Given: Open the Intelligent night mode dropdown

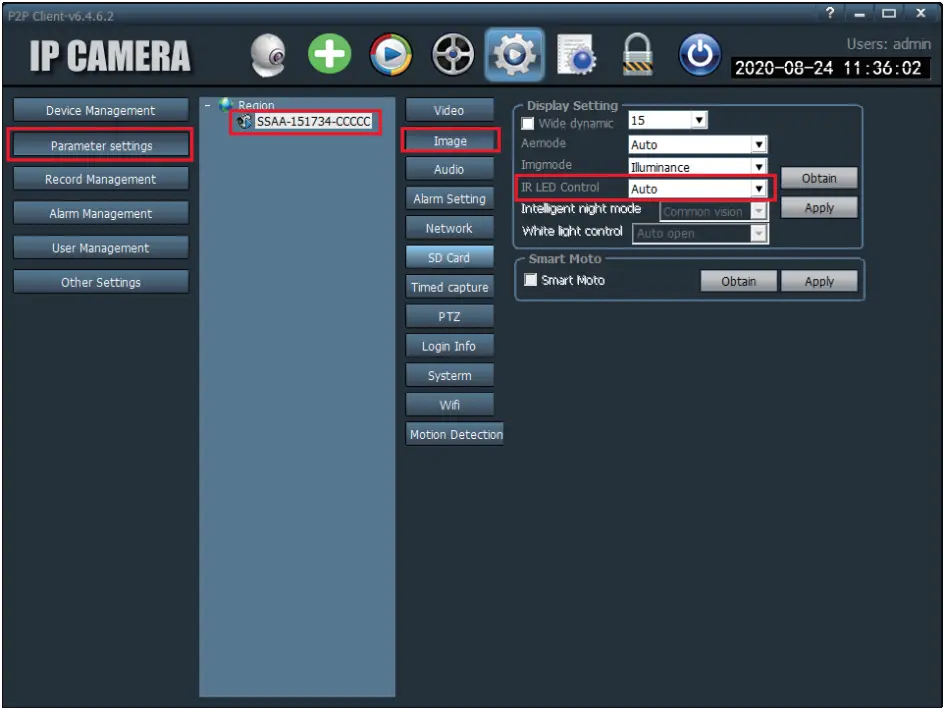Looking at the screenshot, I should point(714,211).
